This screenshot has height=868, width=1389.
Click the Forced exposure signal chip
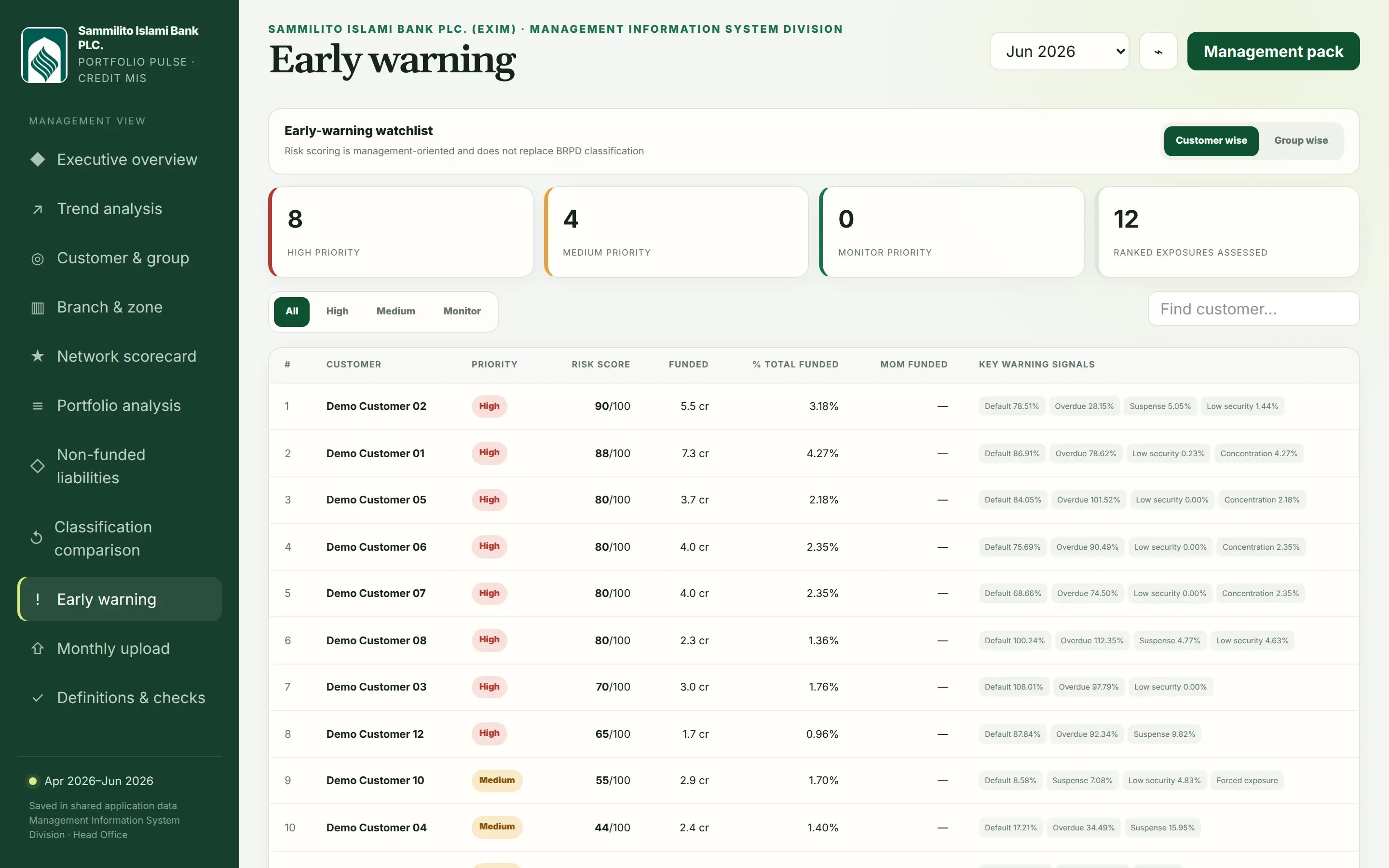tap(1247, 781)
